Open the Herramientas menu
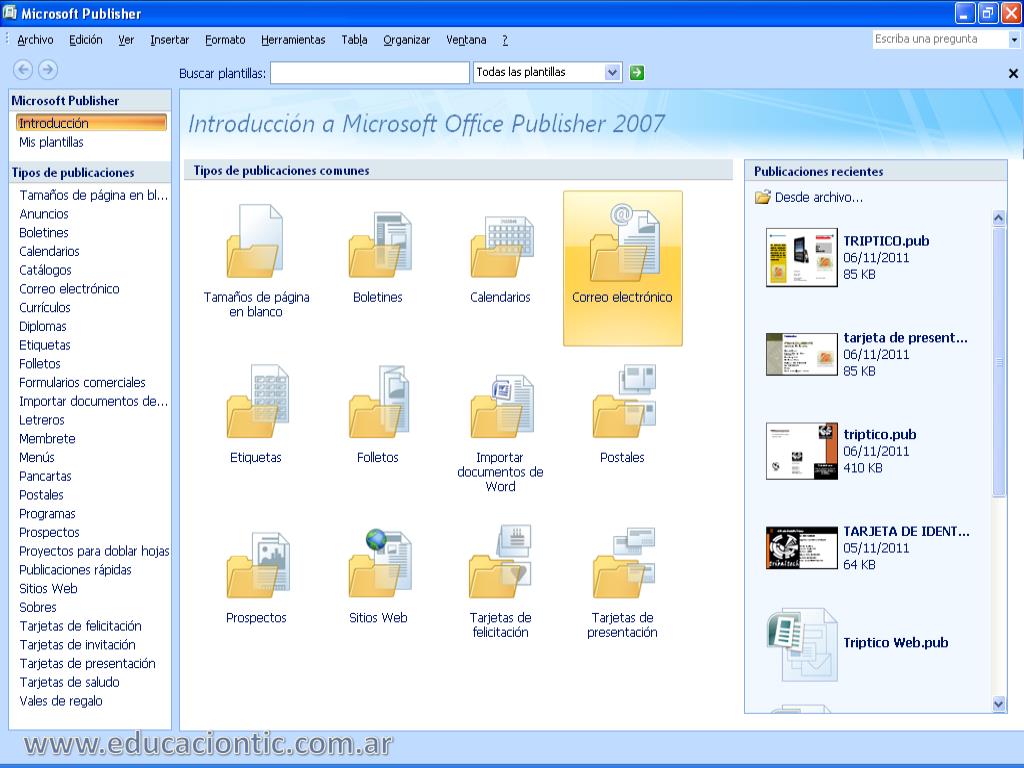 pos(293,40)
